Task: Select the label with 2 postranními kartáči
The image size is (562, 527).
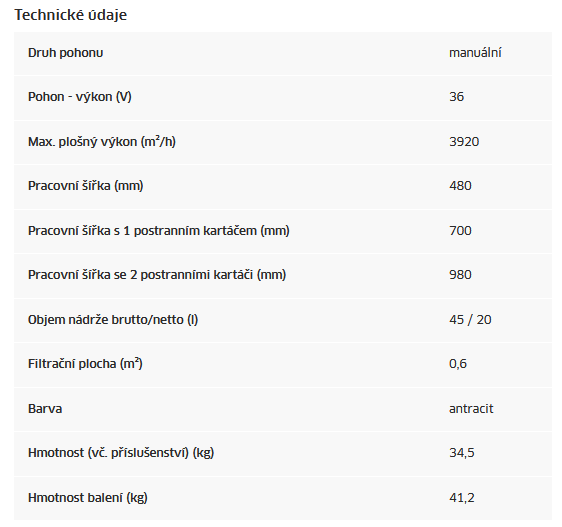Action: [x=157, y=275]
